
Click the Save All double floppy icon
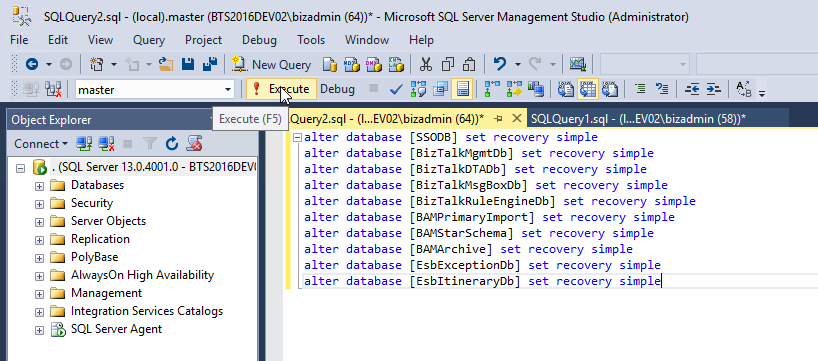[x=210, y=65]
